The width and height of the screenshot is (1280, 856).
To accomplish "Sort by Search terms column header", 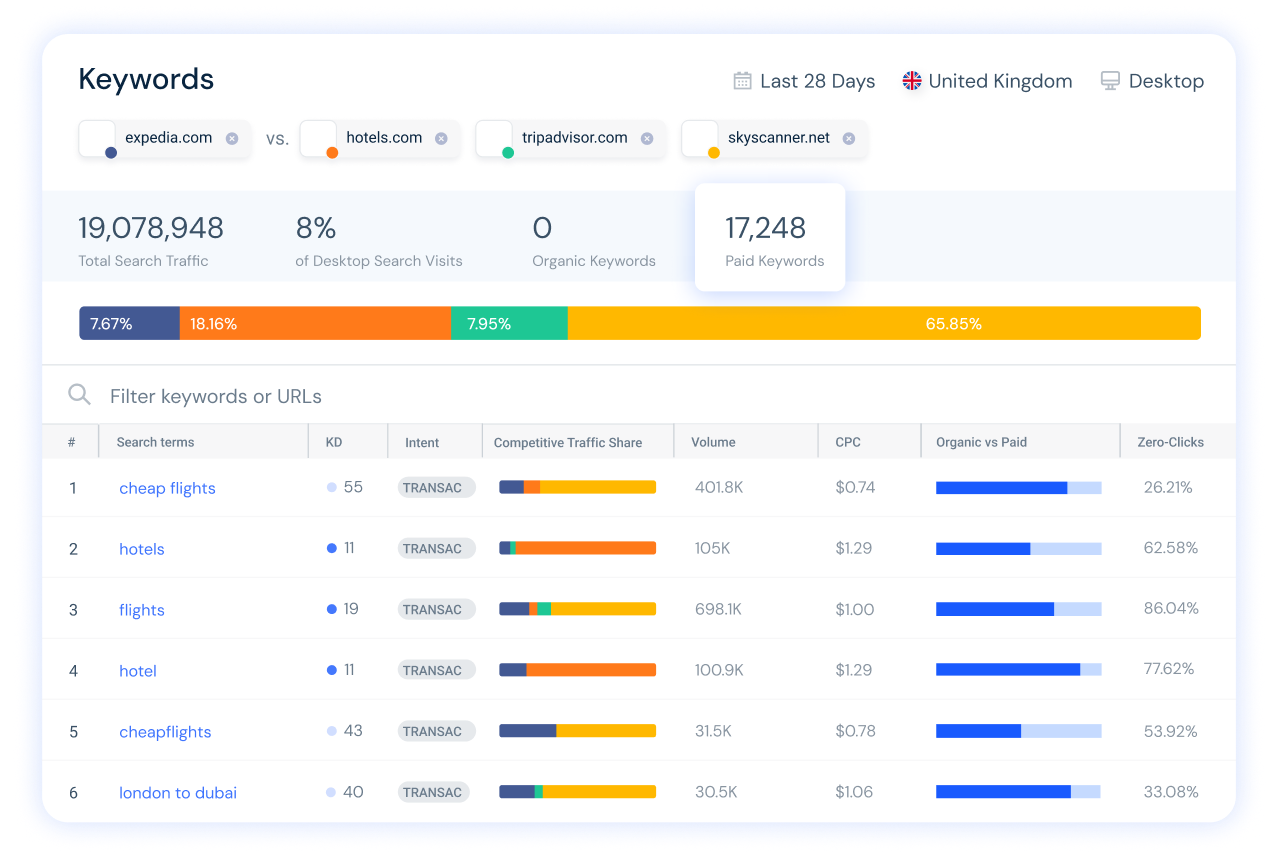I will click(155, 442).
